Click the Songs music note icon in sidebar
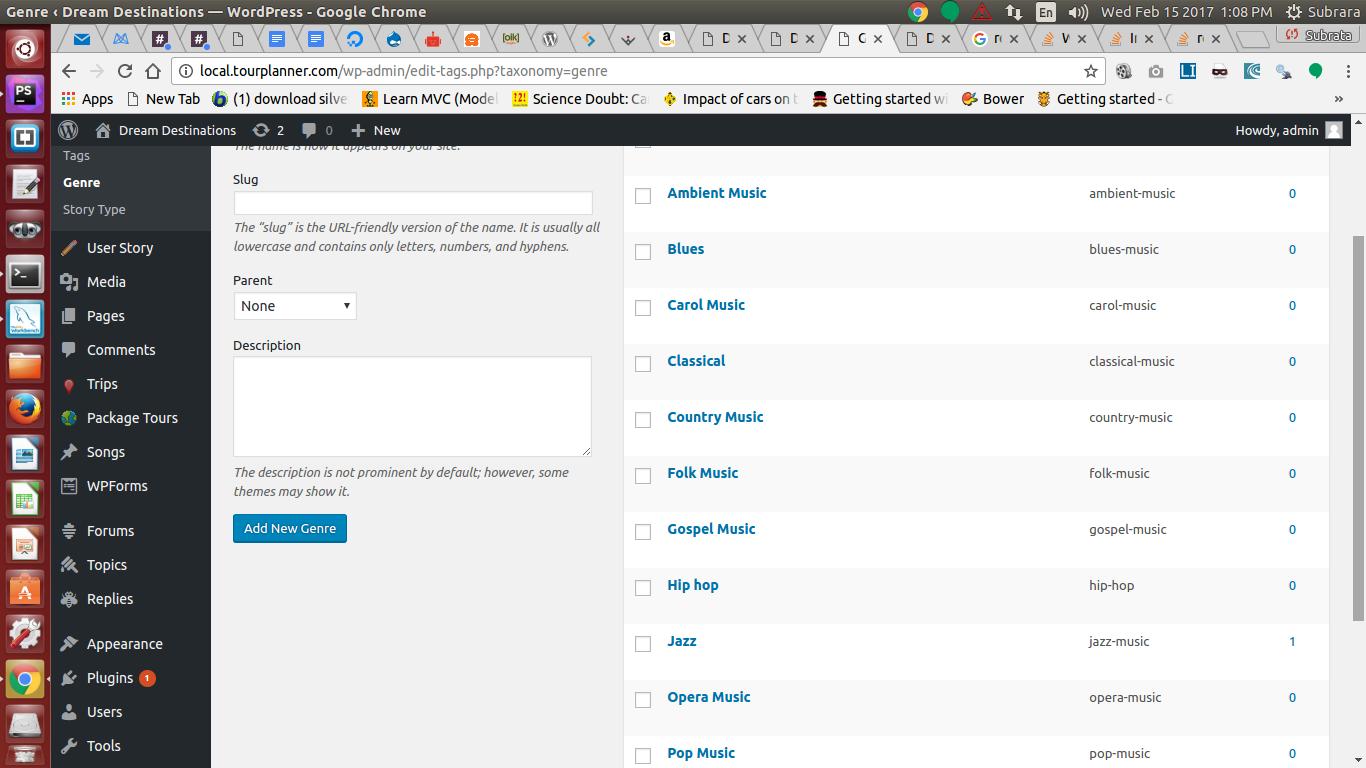This screenshot has width=1366, height=768. (x=68, y=452)
